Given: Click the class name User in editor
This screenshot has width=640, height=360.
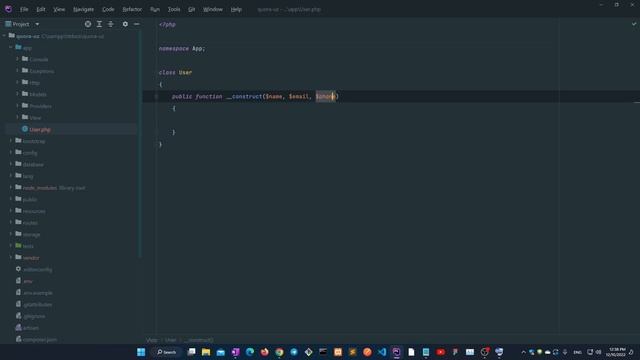Looking at the screenshot, I should pyautogui.click(x=185, y=72).
